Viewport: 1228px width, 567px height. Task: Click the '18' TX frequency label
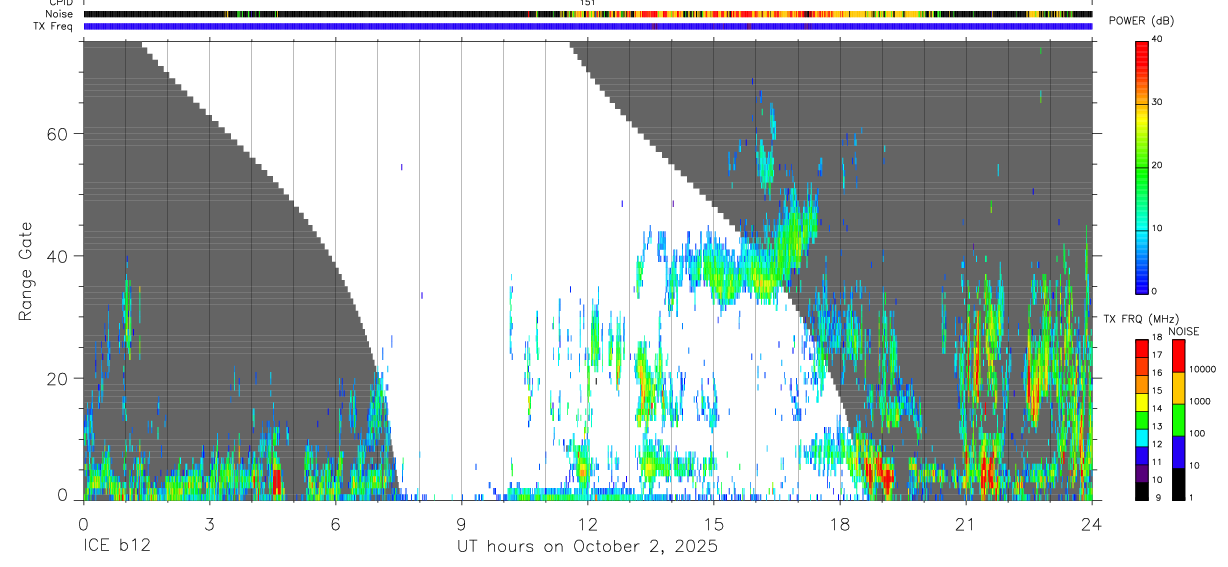(1157, 337)
